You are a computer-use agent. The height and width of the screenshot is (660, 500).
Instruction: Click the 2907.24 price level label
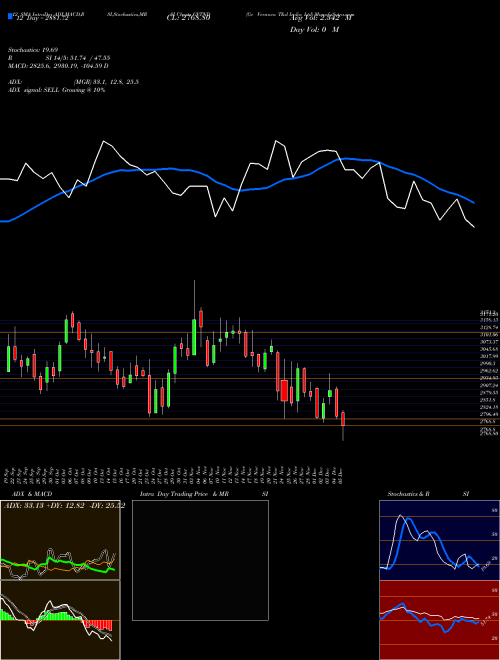pyautogui.click(x=489, y=385)
